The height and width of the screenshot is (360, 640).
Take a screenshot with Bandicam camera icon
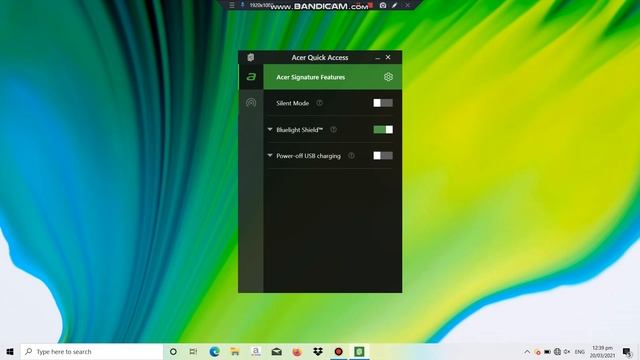coord(383,5)
